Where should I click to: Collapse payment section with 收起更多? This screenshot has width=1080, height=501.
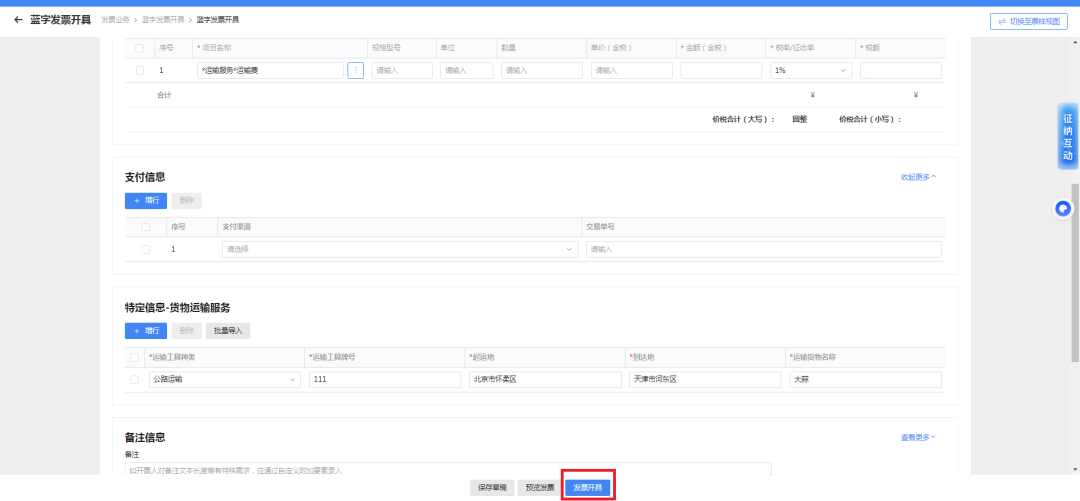tap(918, 177)
